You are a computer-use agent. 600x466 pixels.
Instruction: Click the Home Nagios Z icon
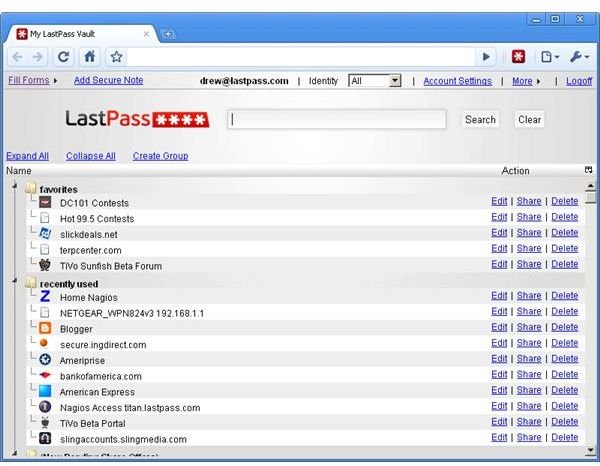point(45,296)
